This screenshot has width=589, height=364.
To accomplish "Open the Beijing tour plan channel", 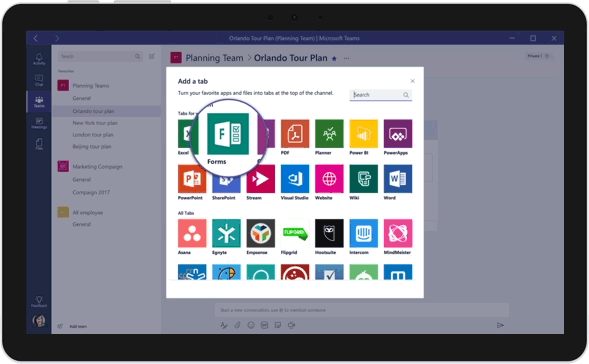I will pos(92,147).
